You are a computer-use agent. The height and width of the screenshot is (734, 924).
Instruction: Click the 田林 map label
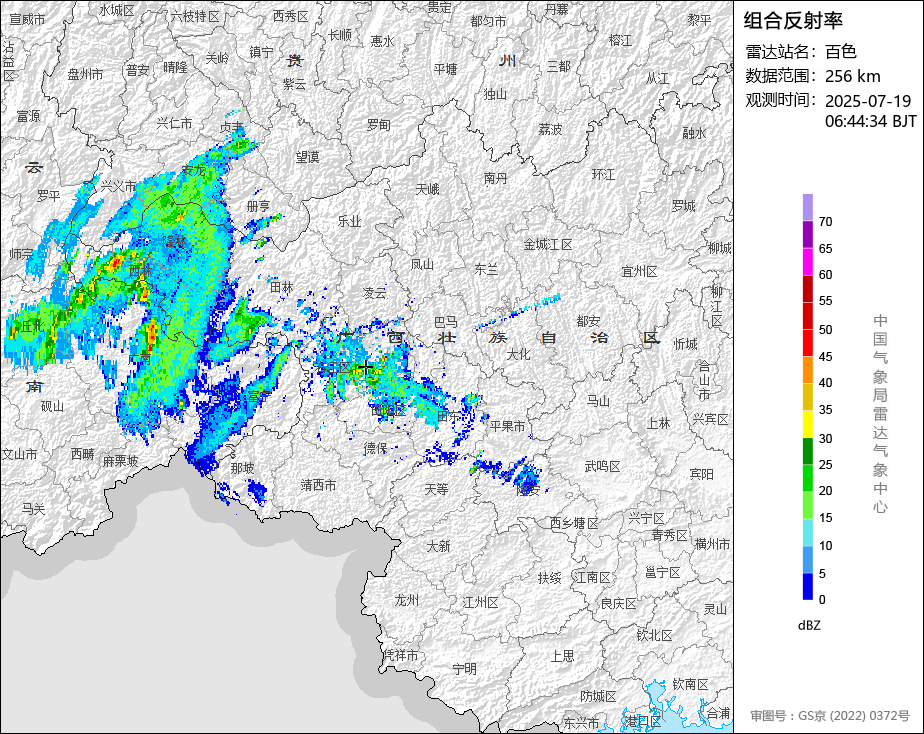pyautogui.click(x=282, y=287)
